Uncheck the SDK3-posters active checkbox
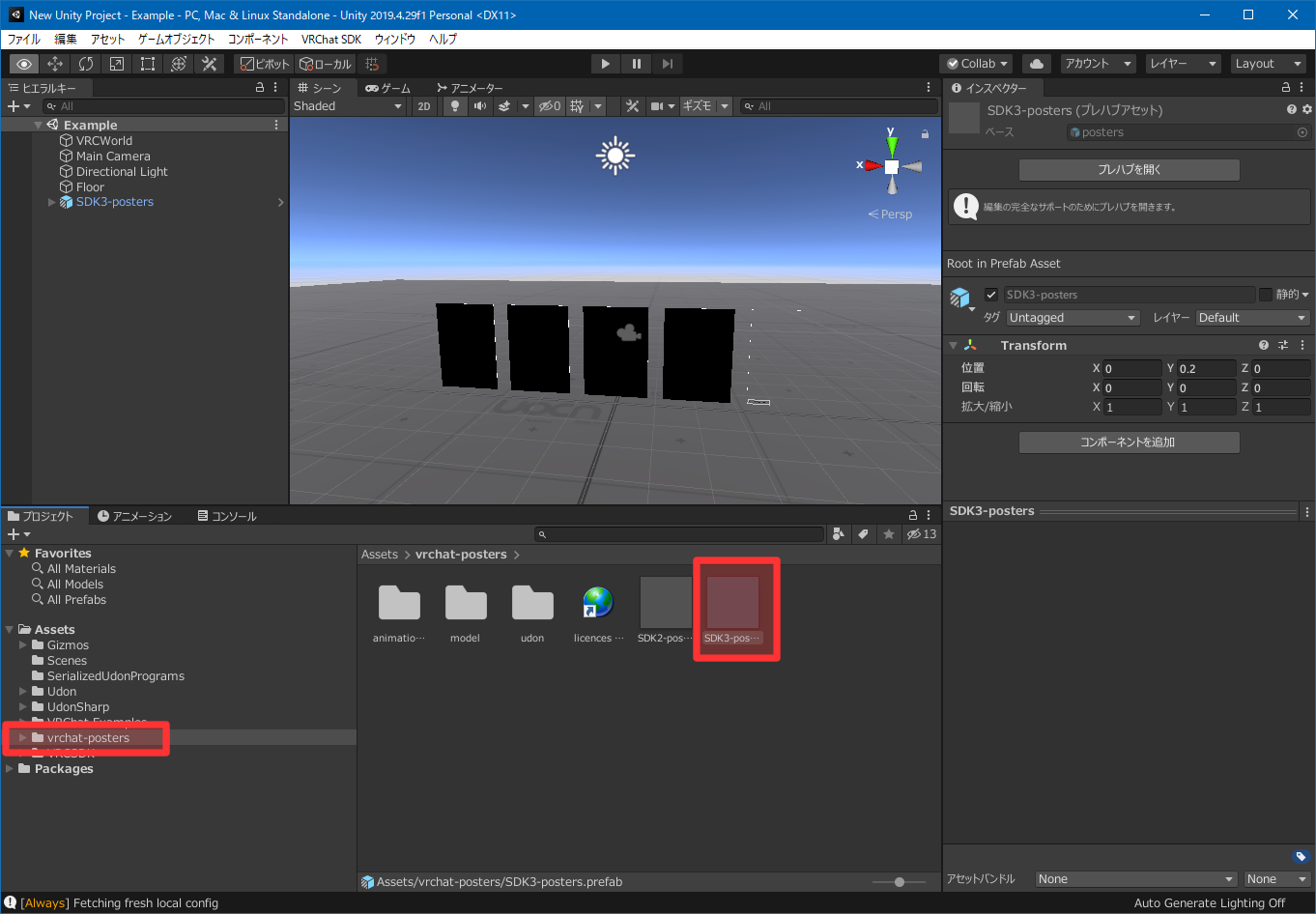Image resolution: width=1316 pixels, height=914 pixels. tap(991, 295)
